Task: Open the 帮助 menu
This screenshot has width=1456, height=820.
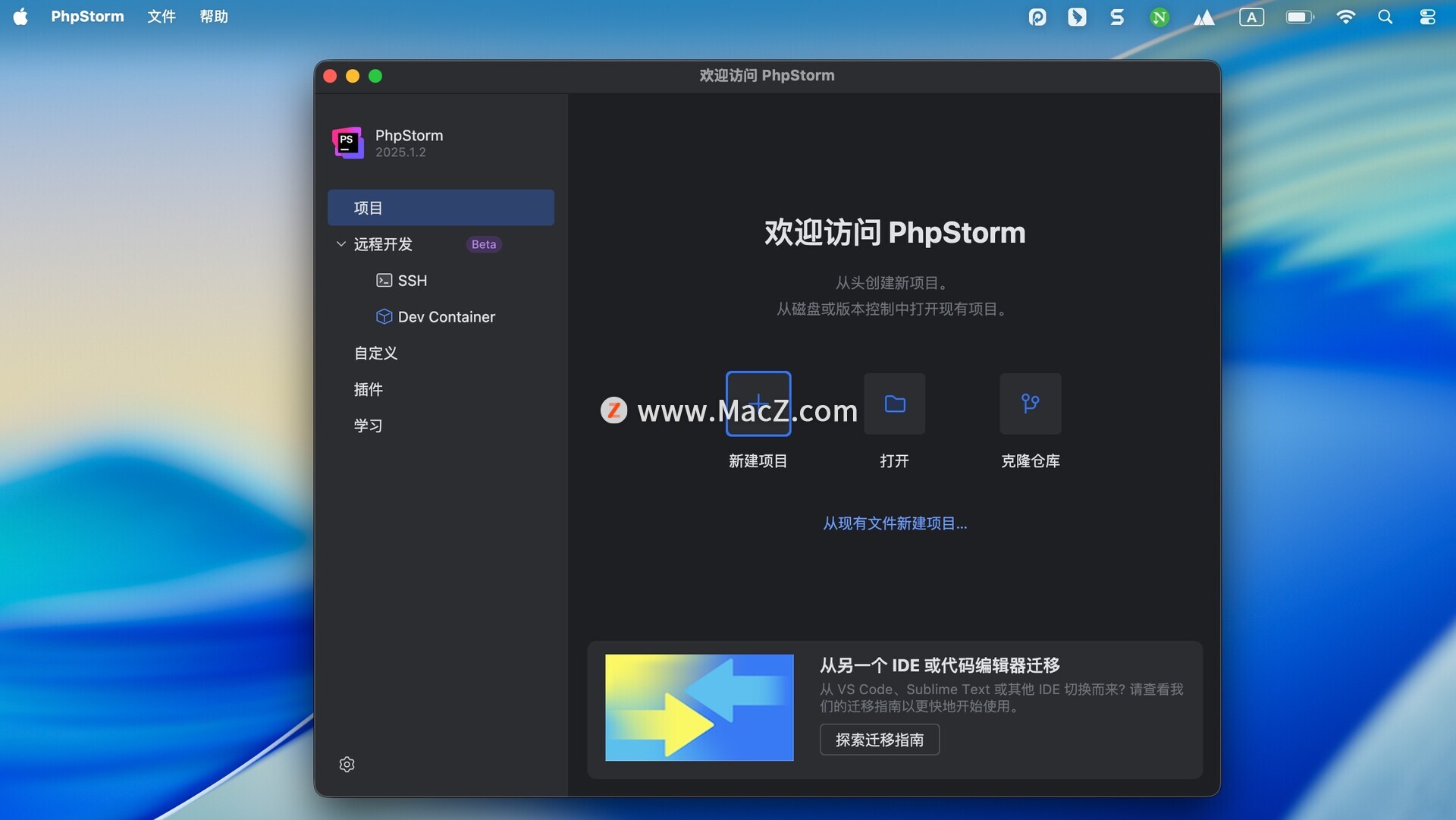Action: click(214, 17)
